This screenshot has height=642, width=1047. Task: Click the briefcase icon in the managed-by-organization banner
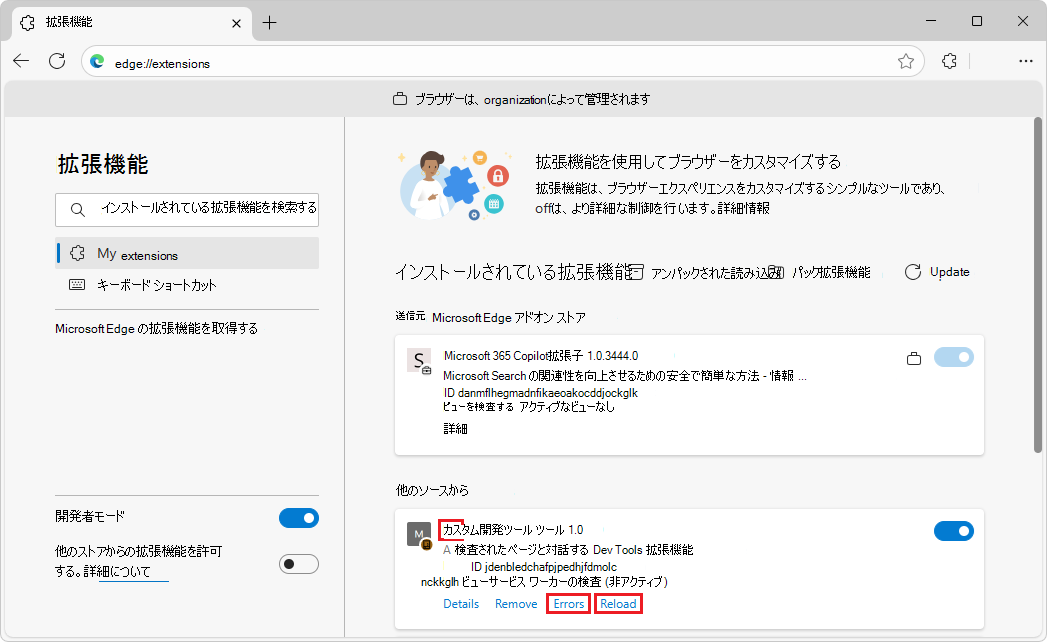[400, 100]
